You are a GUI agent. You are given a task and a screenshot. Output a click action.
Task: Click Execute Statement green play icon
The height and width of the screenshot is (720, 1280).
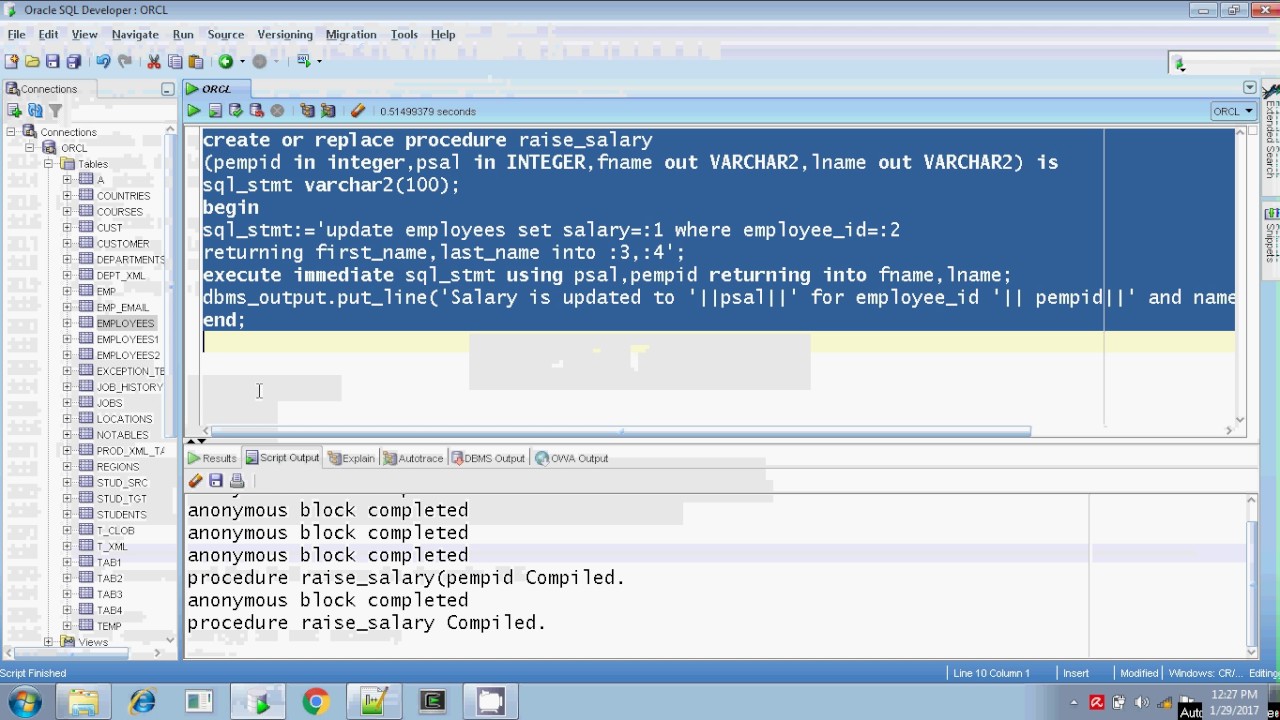(194, 111)
